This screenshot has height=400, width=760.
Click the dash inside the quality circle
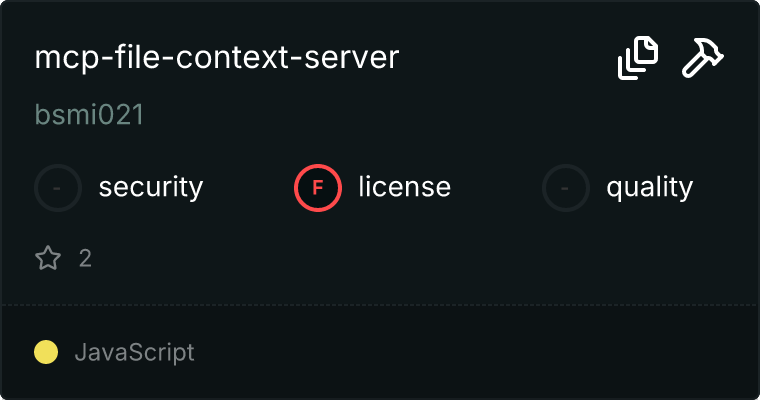coord(566,187)
